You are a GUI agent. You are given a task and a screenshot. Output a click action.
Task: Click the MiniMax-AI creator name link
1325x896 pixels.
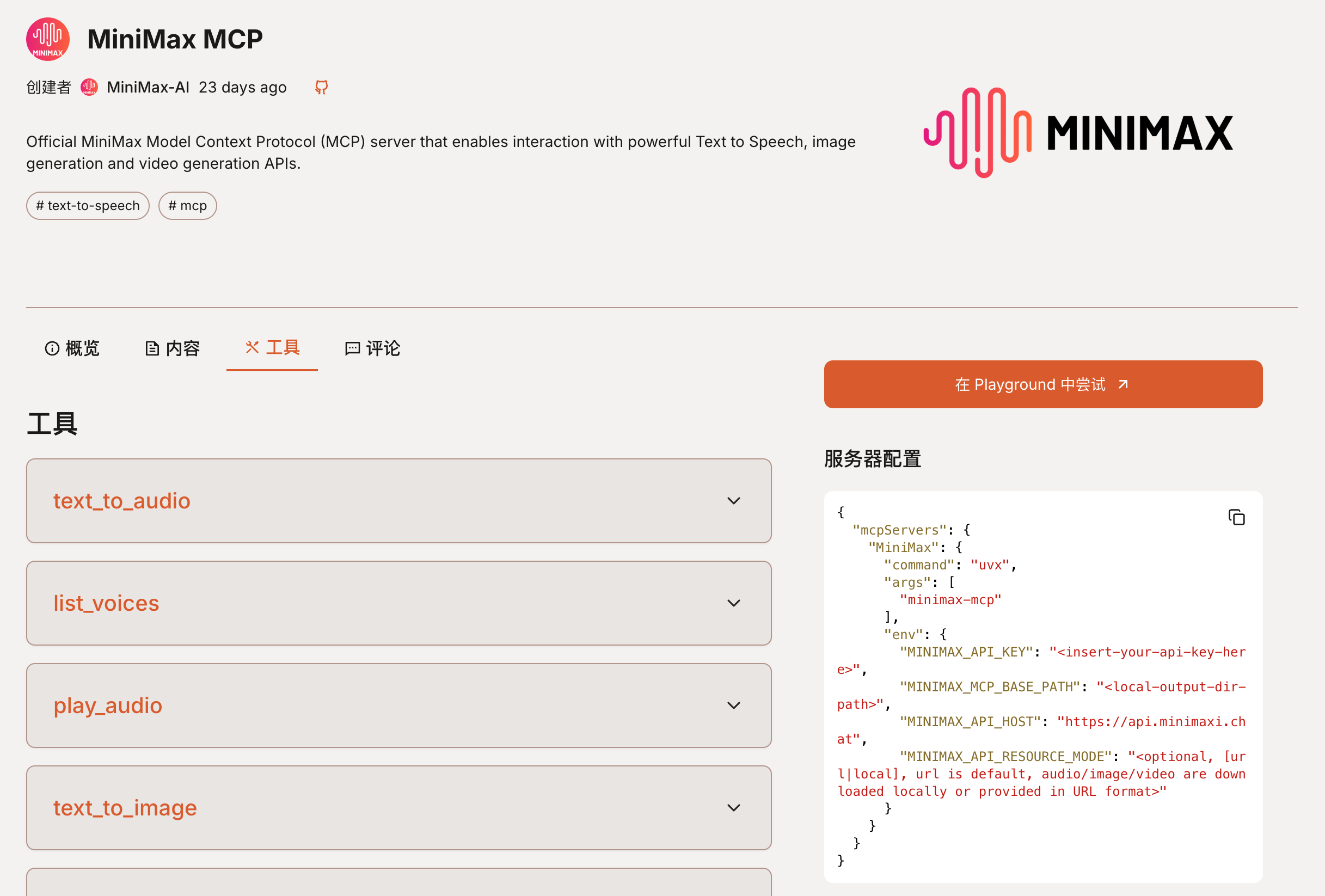tap(148, 87)
